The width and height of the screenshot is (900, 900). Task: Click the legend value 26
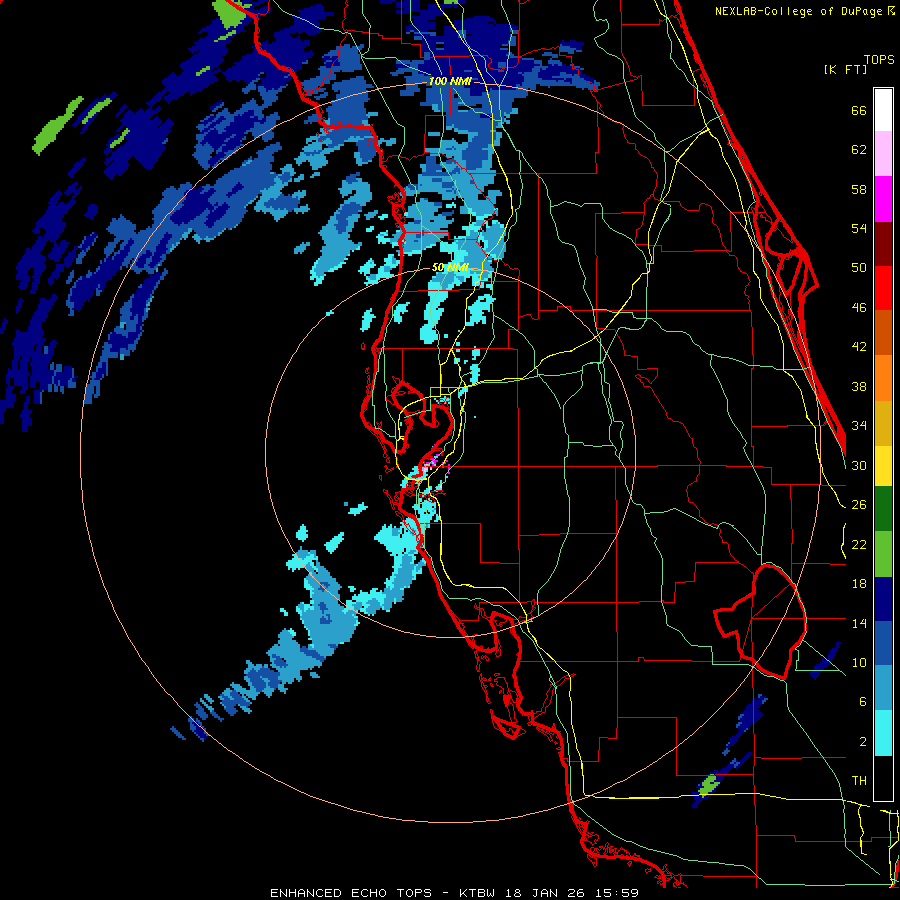coord(859,505)
